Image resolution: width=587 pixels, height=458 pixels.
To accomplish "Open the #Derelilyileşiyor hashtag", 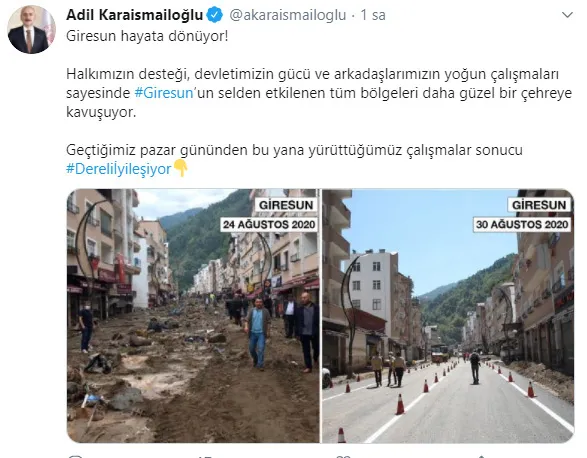I will pyautogui.click(x=119, y=169).
